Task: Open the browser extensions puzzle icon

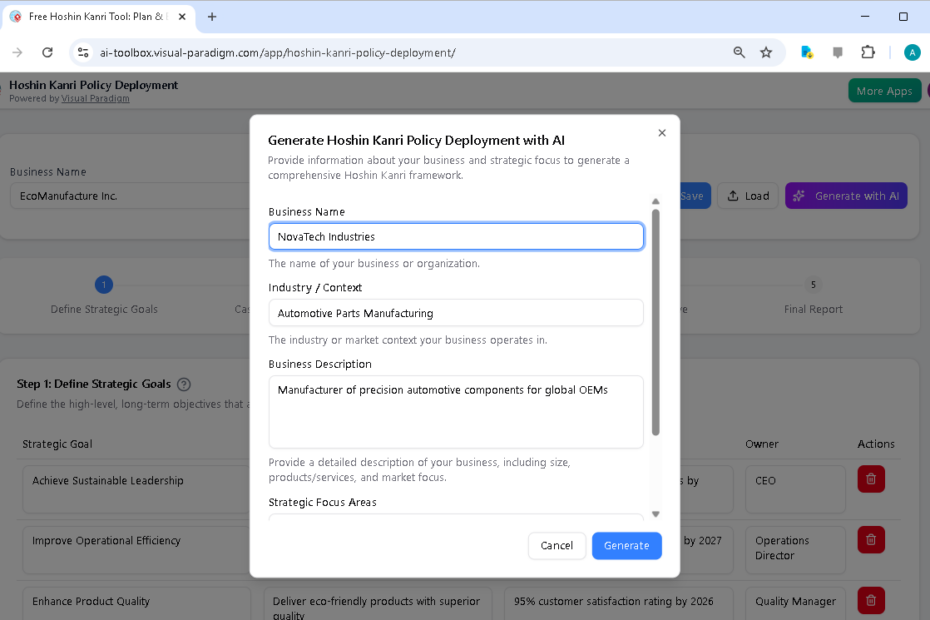Action: [867, 51]
